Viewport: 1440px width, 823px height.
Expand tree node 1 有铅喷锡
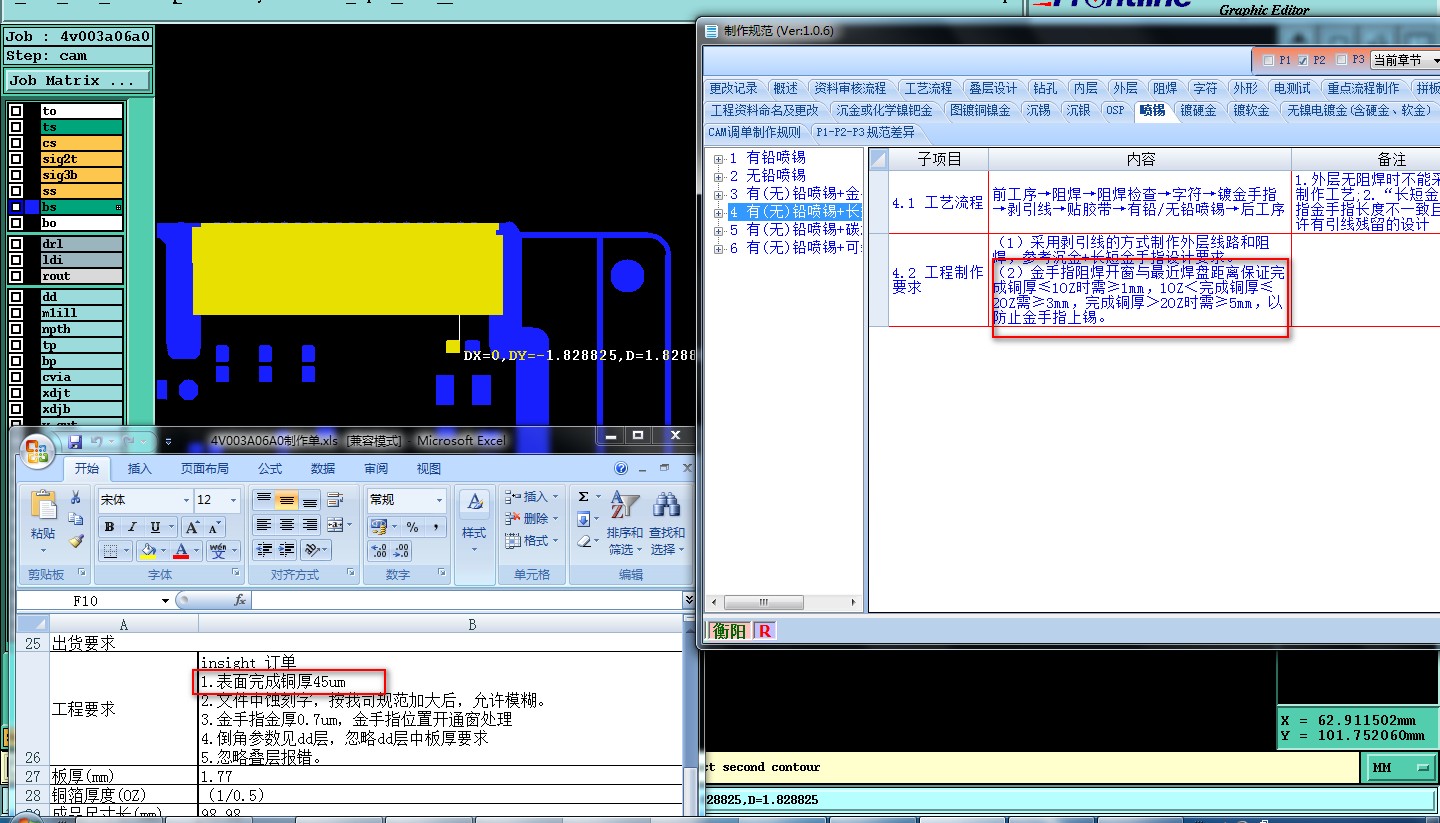(718, 158)
